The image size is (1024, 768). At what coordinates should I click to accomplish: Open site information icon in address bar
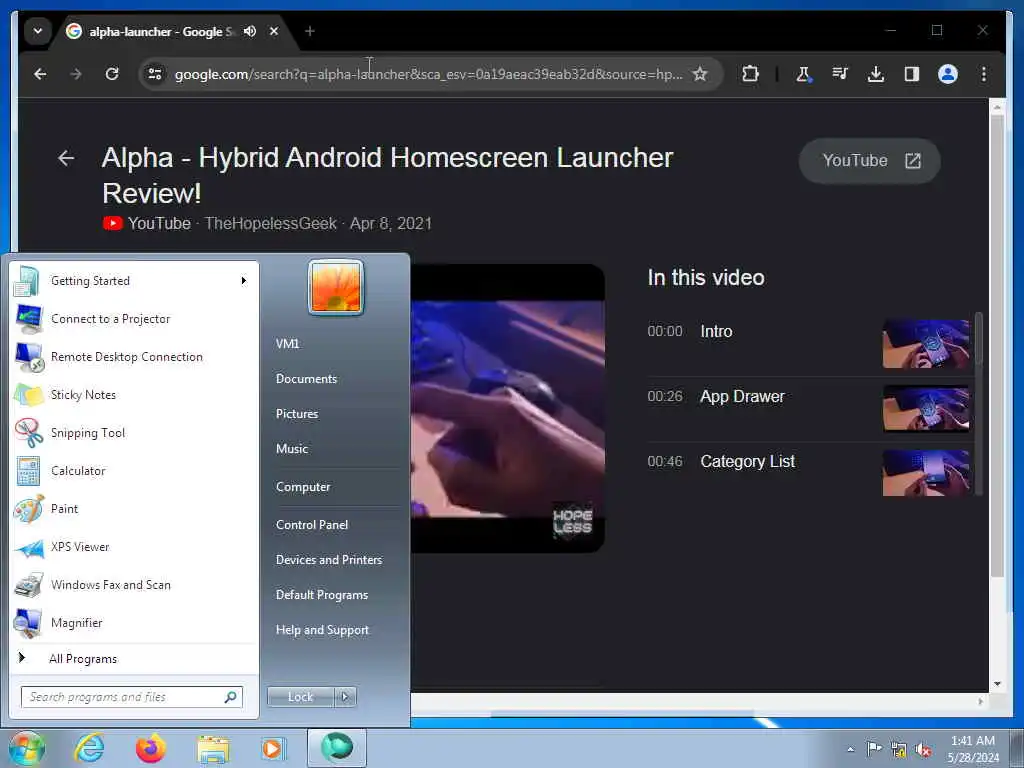coord(155,74)
